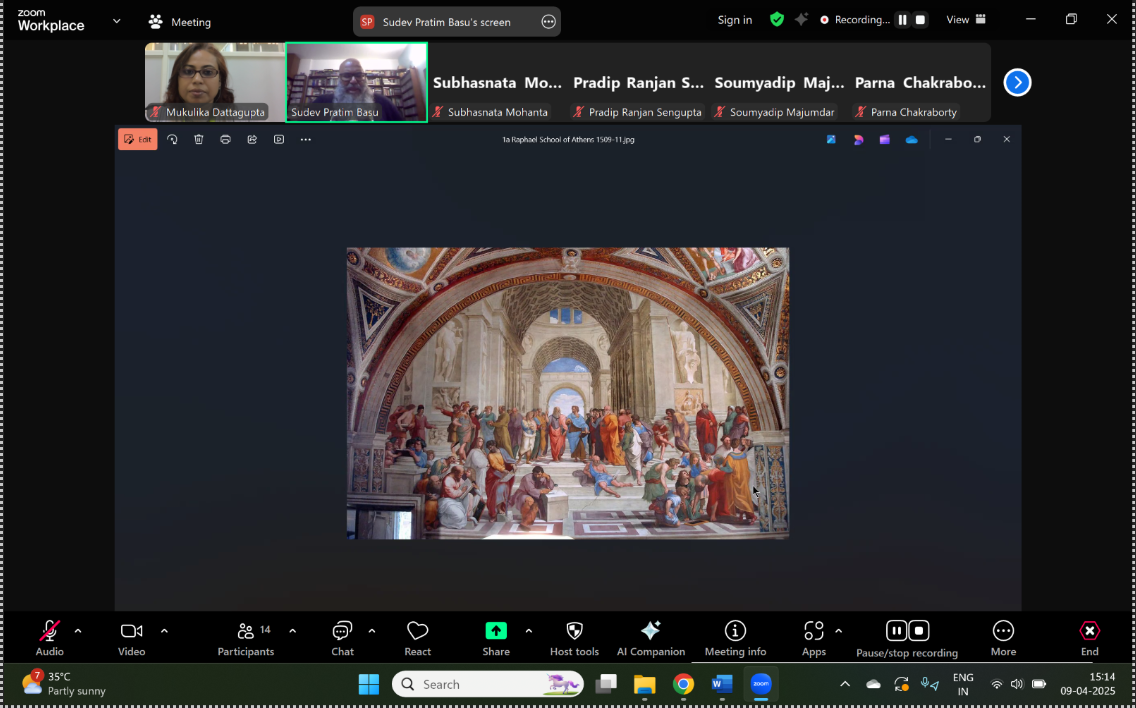Expand the Apps options arrow
The height and width of the screenshot is (708, 1136).
point(839,631)
